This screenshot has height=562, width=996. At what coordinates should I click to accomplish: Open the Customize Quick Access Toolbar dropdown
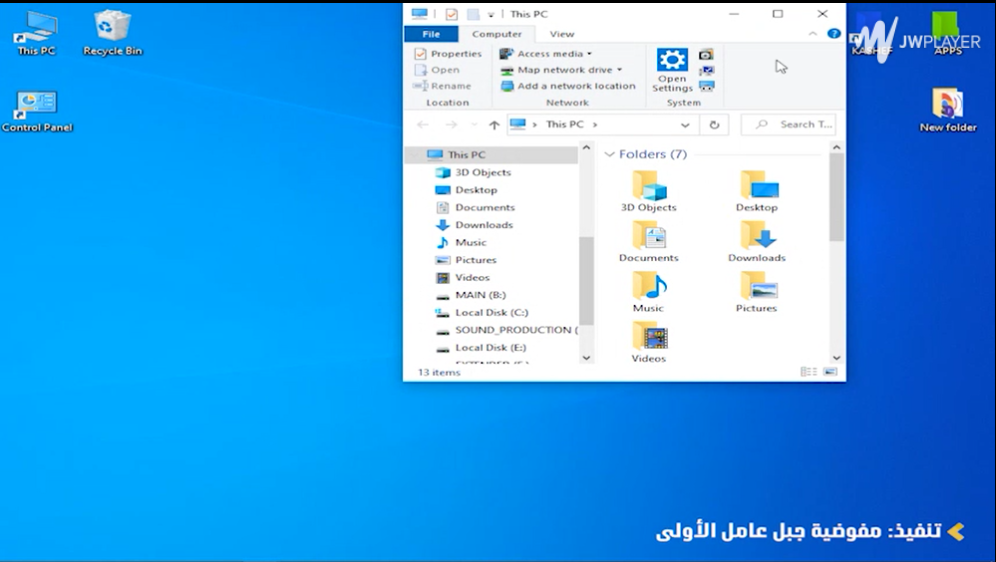[x=490, y=15]
